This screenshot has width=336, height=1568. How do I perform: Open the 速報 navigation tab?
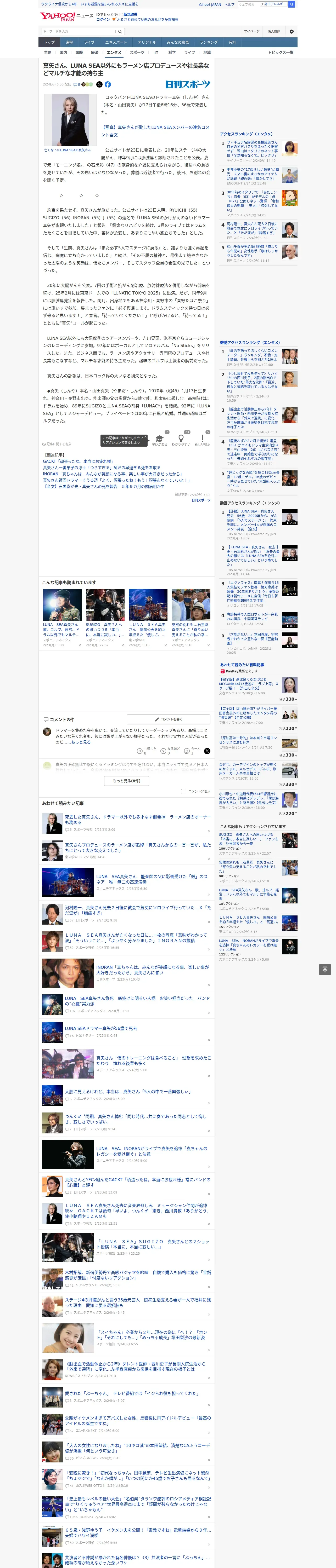(69, 43)
